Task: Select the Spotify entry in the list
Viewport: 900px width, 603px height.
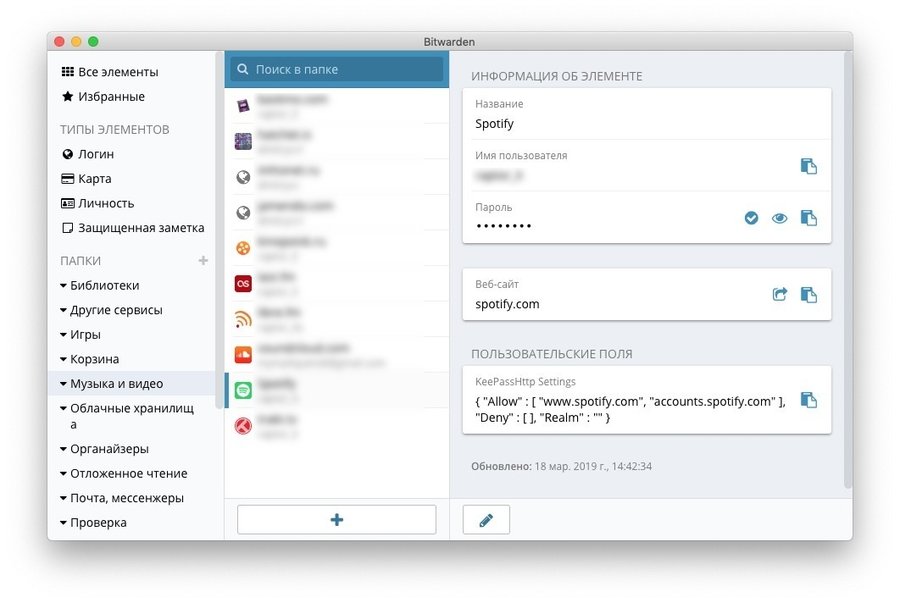Action: [337, 390]
